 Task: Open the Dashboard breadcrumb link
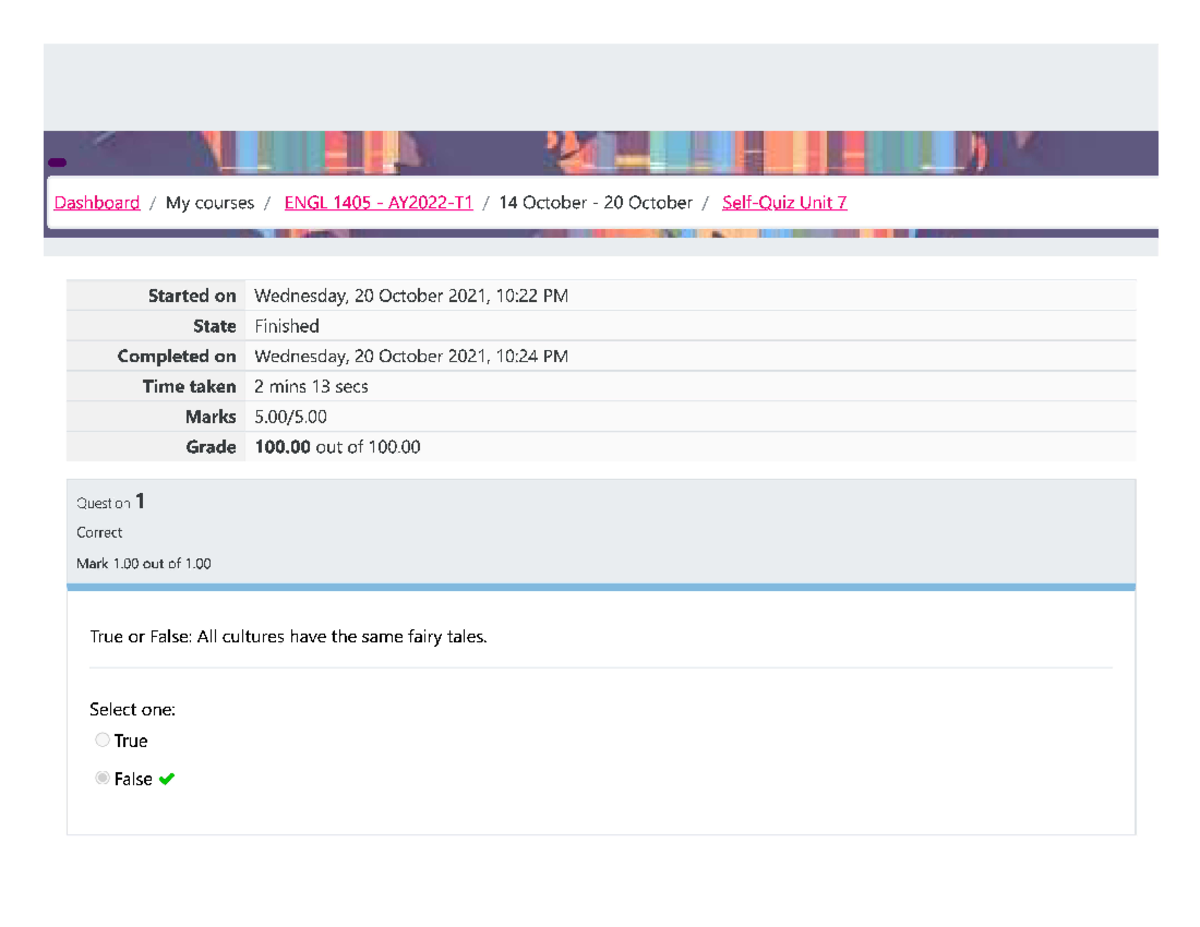click(97, 203)
